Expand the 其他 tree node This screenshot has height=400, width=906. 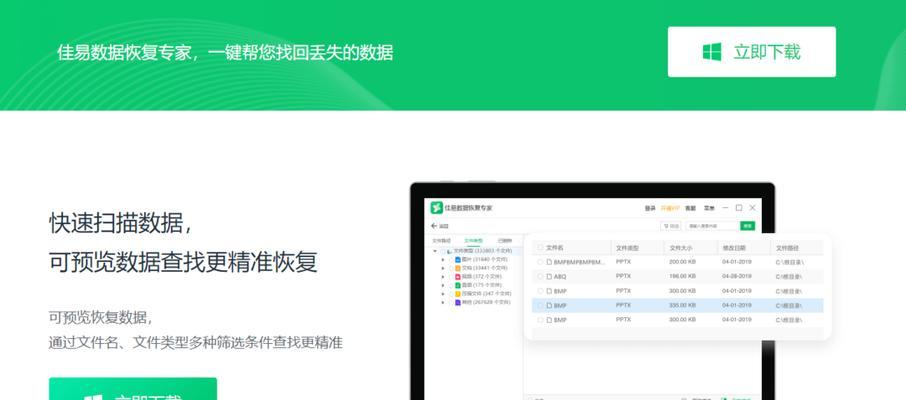(443, 302)
